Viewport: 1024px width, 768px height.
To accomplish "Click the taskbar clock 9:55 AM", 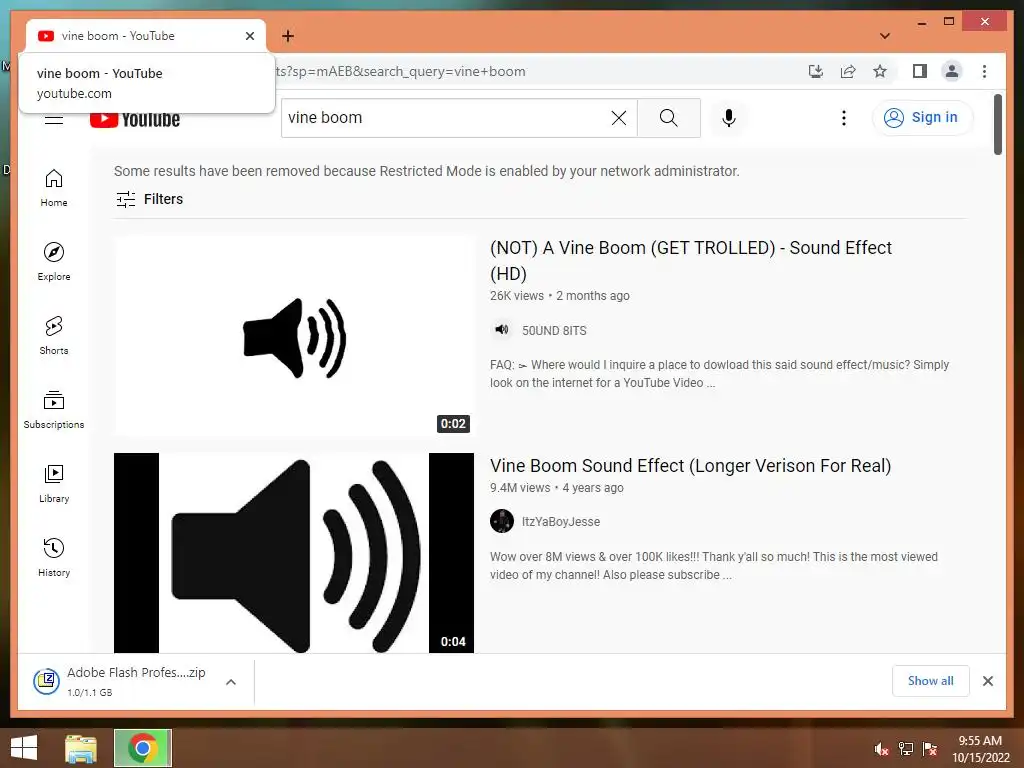I will tap(980, 748).
